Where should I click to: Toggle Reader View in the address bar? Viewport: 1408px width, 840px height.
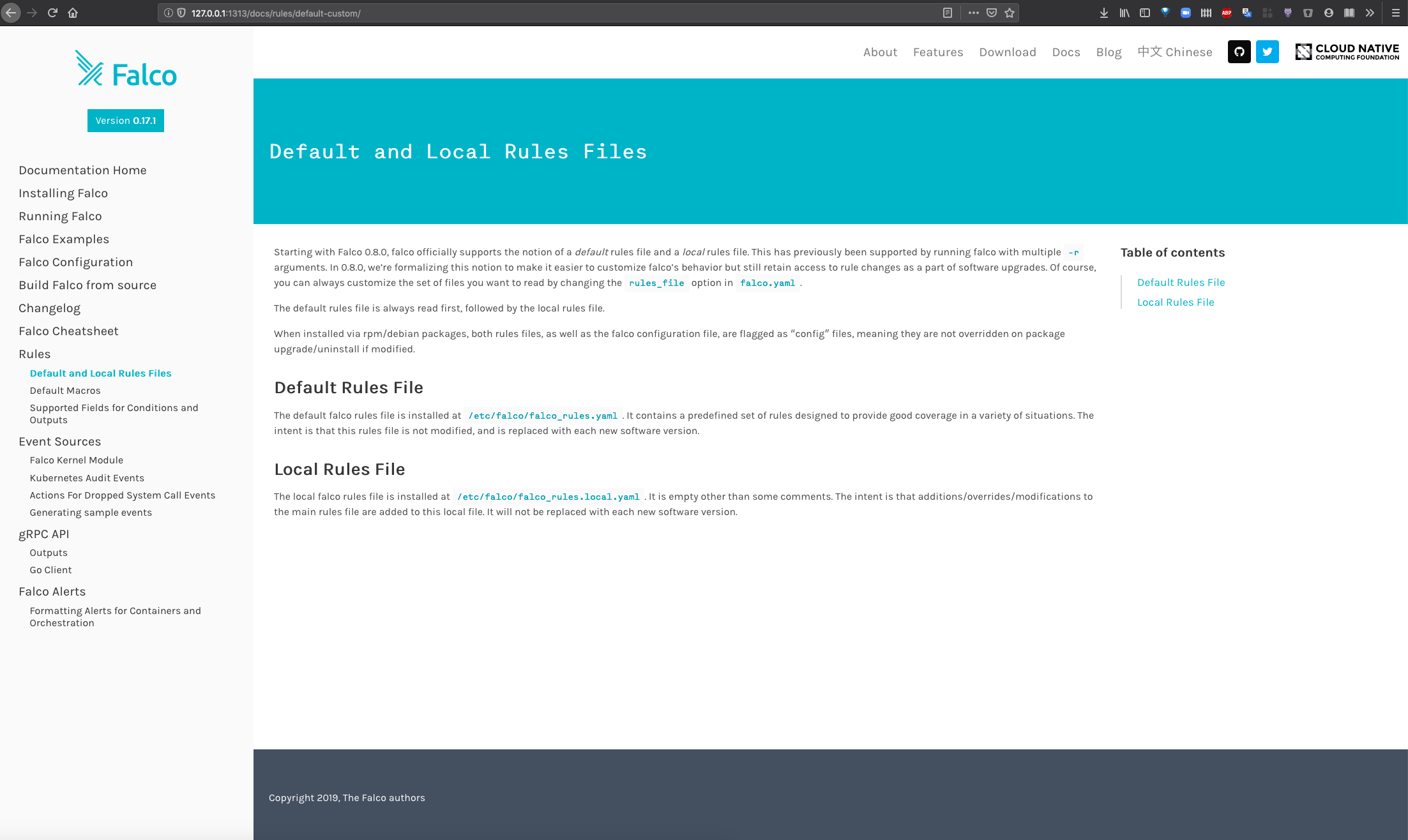tap(949, 12)
